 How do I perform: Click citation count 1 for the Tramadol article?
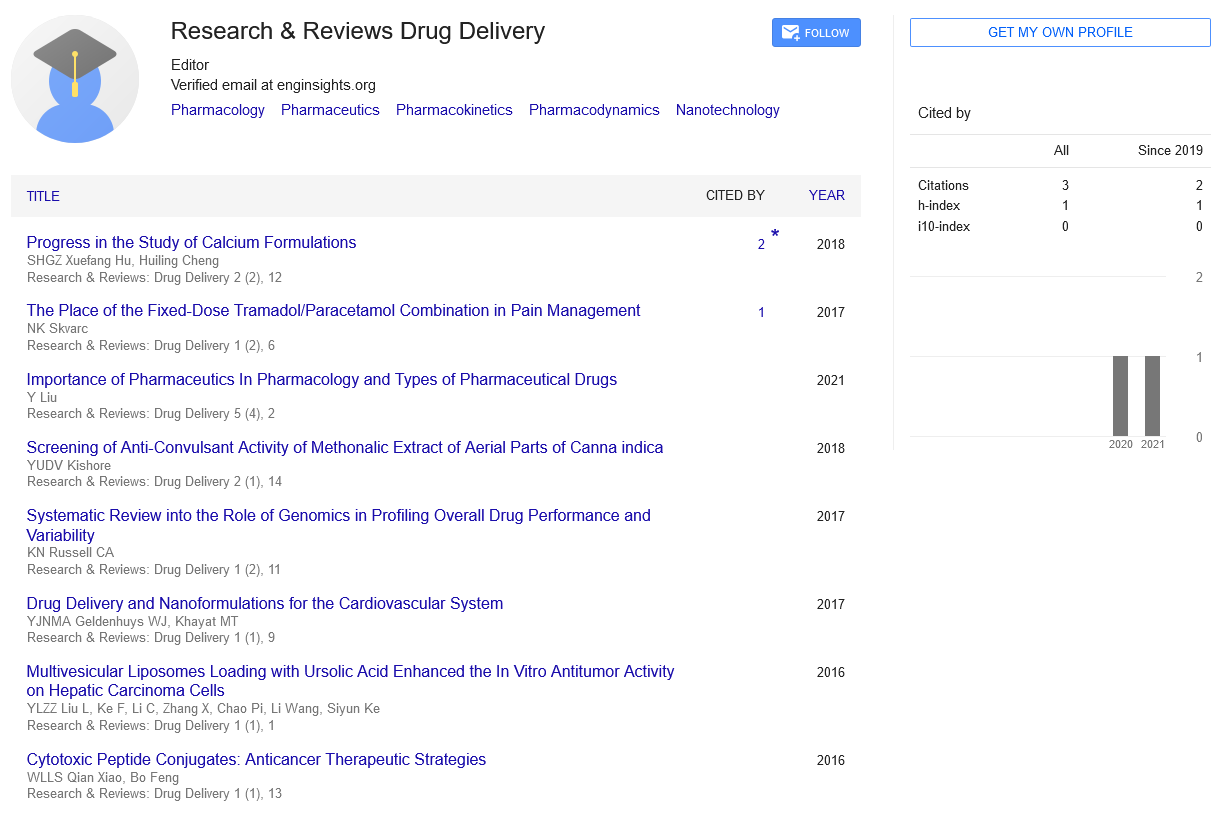[x=761, y=312]
